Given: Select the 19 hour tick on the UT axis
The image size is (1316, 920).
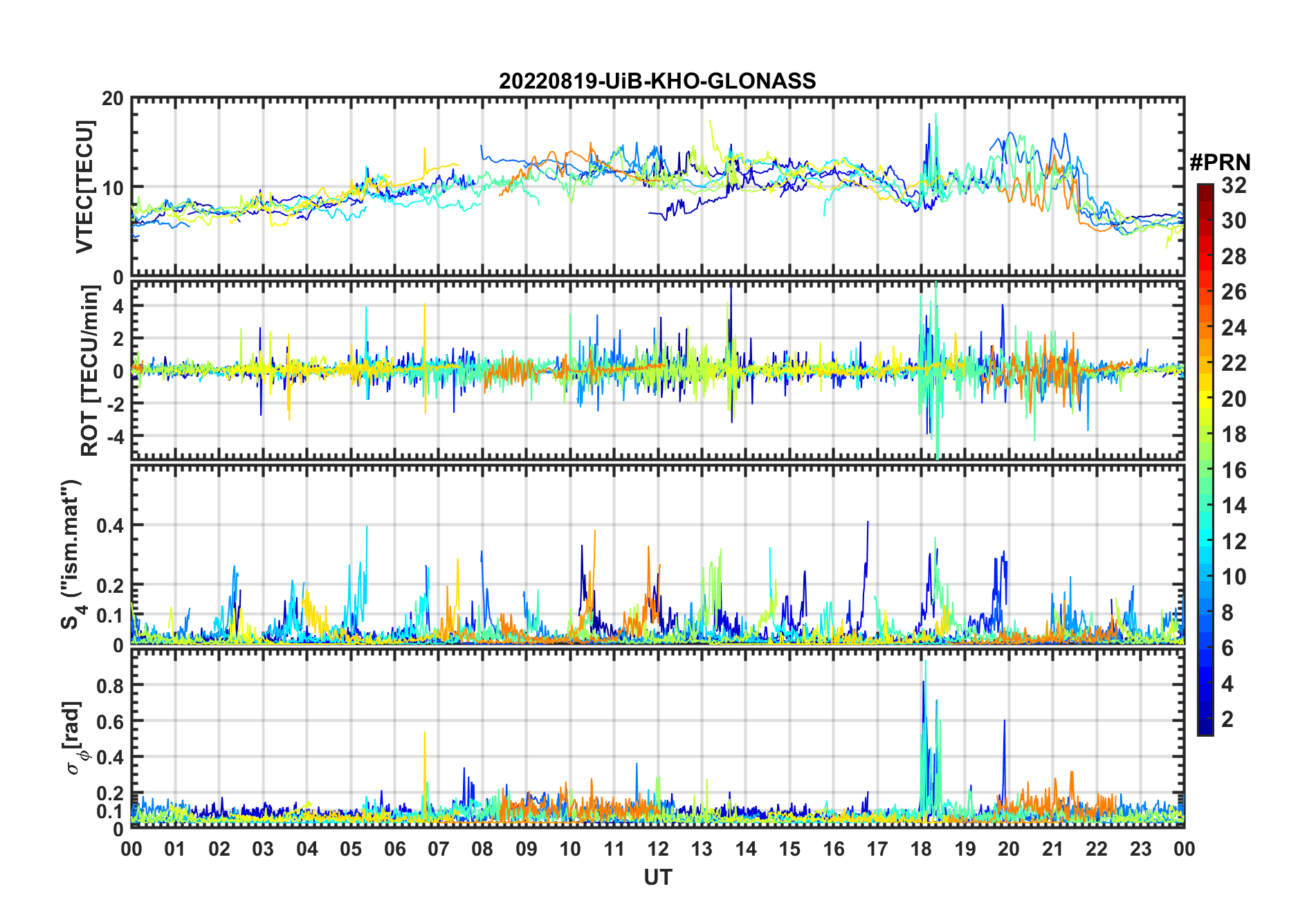Looking at the screenshot, I should (x=965, y=849).
